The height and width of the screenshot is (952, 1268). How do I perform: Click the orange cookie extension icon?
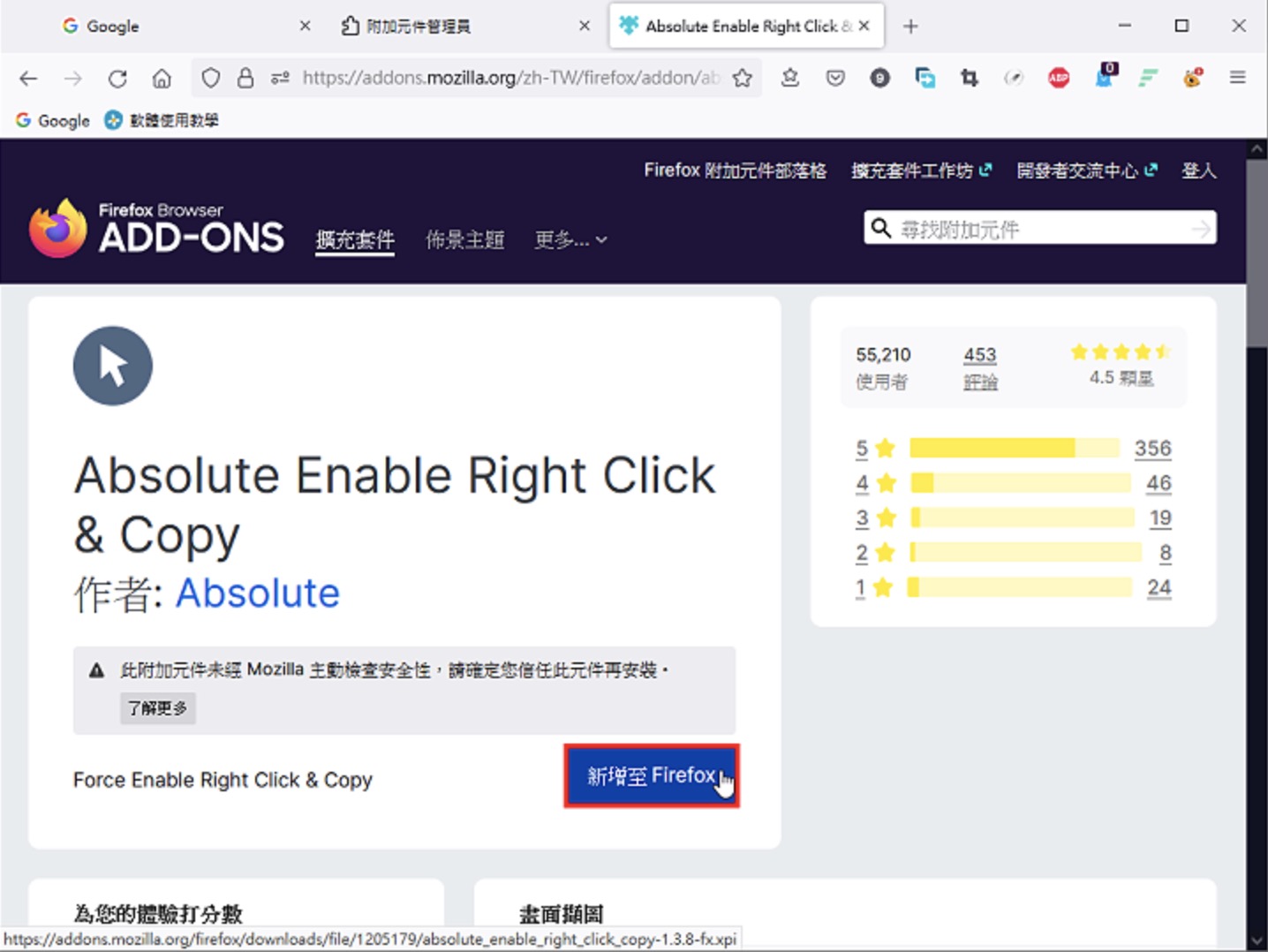1193,79
